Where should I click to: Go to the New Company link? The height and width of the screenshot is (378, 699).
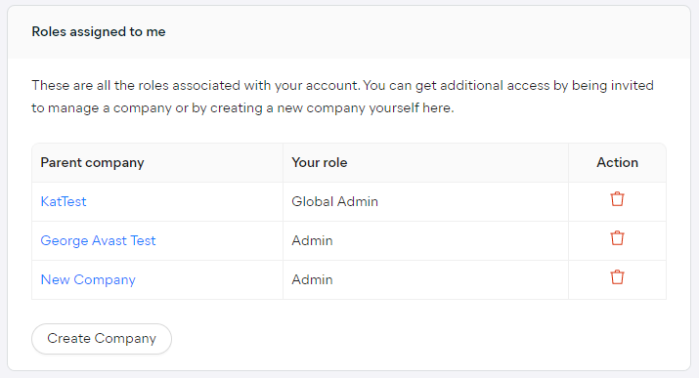click(88, 280)
